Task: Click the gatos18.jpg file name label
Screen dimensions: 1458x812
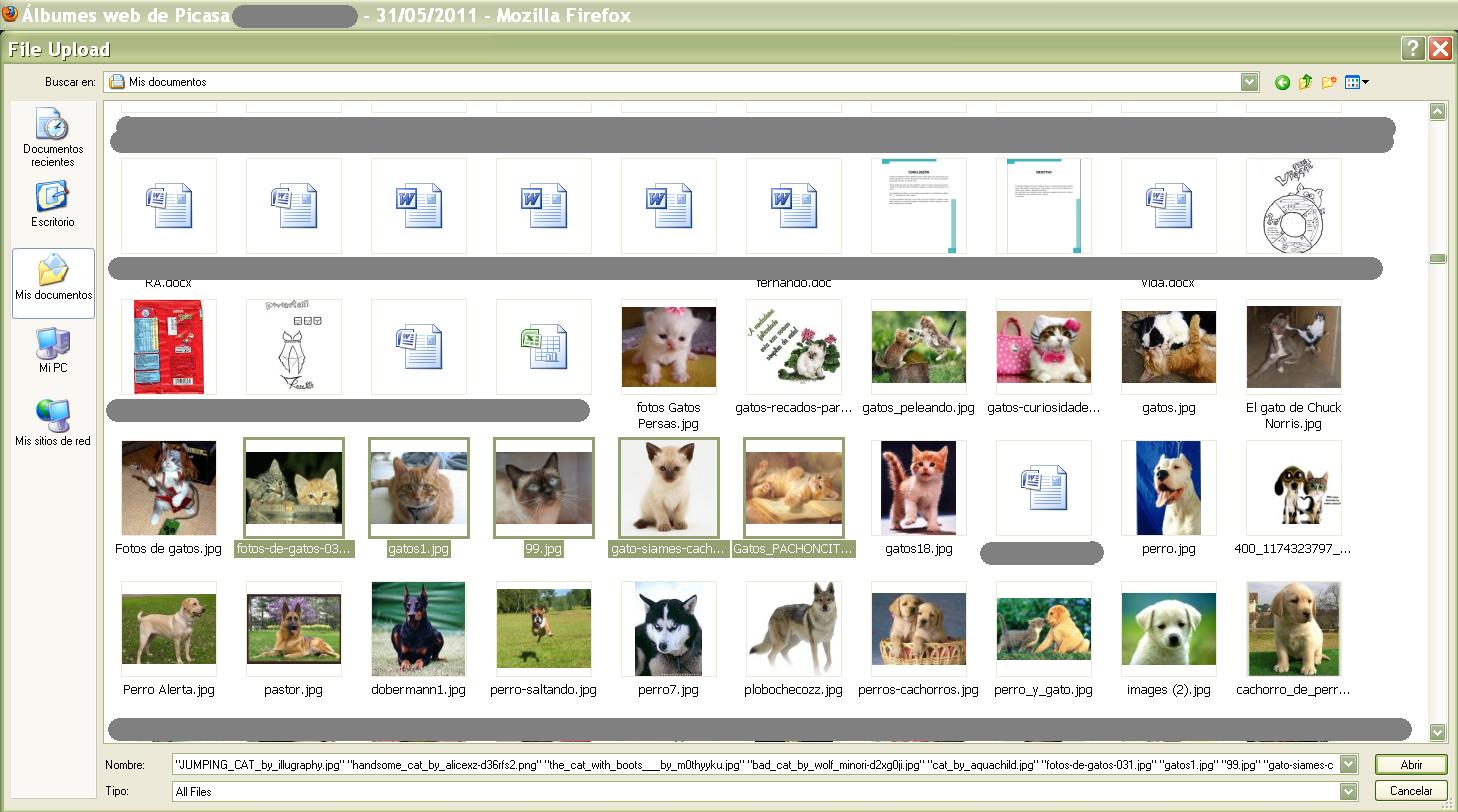Action: click(919, 549)
